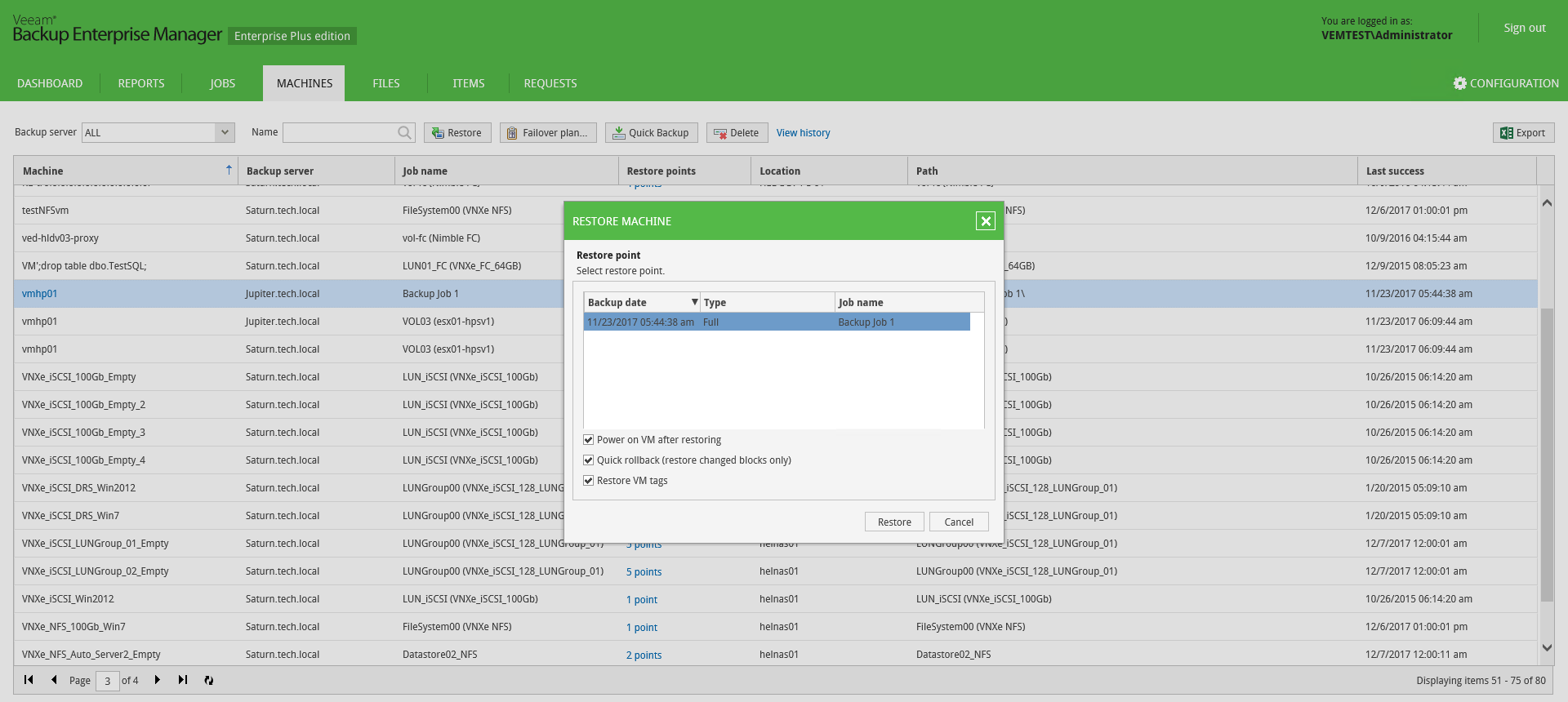Viewport: 1568px width, 702px height.
Task: Click the table scrollbar up arrow
Action: point(1547,202)
